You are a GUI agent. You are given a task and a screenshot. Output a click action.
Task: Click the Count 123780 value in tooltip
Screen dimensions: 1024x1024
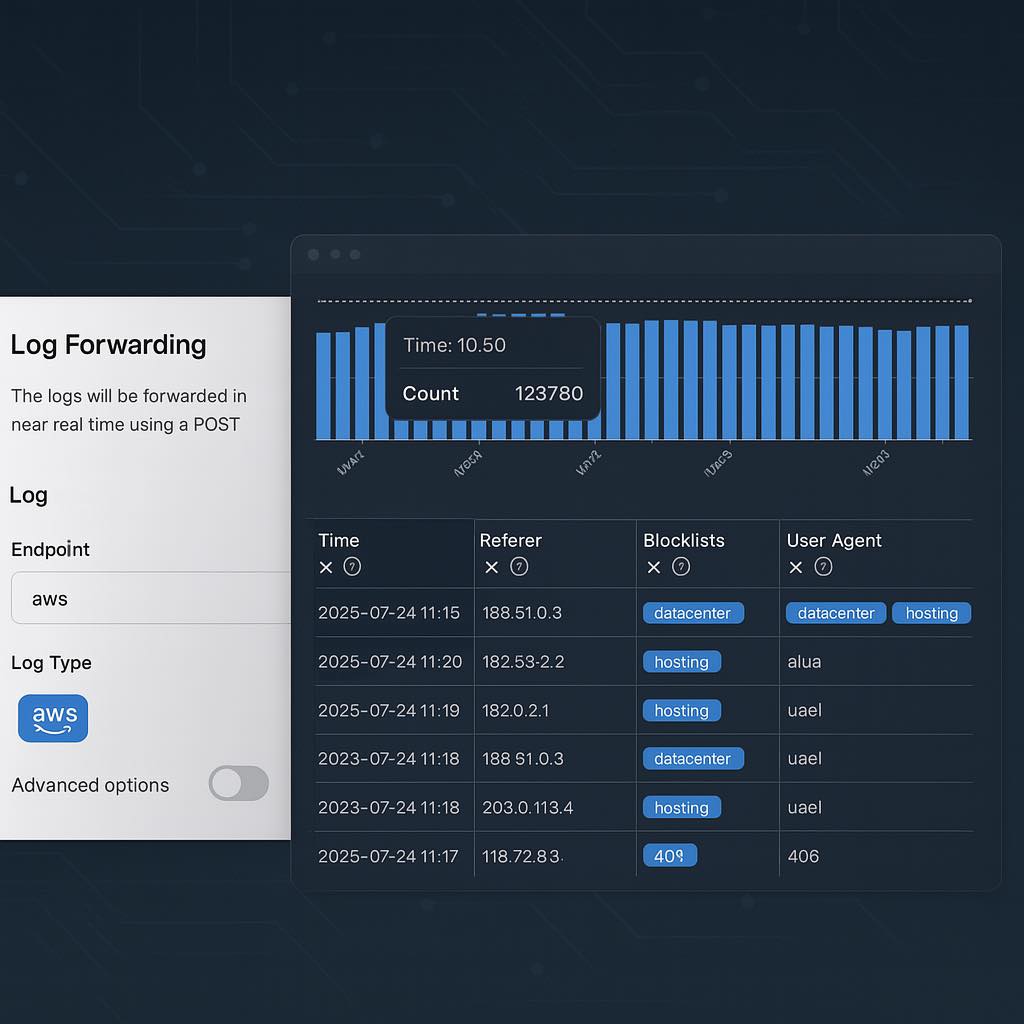[549, 393]
